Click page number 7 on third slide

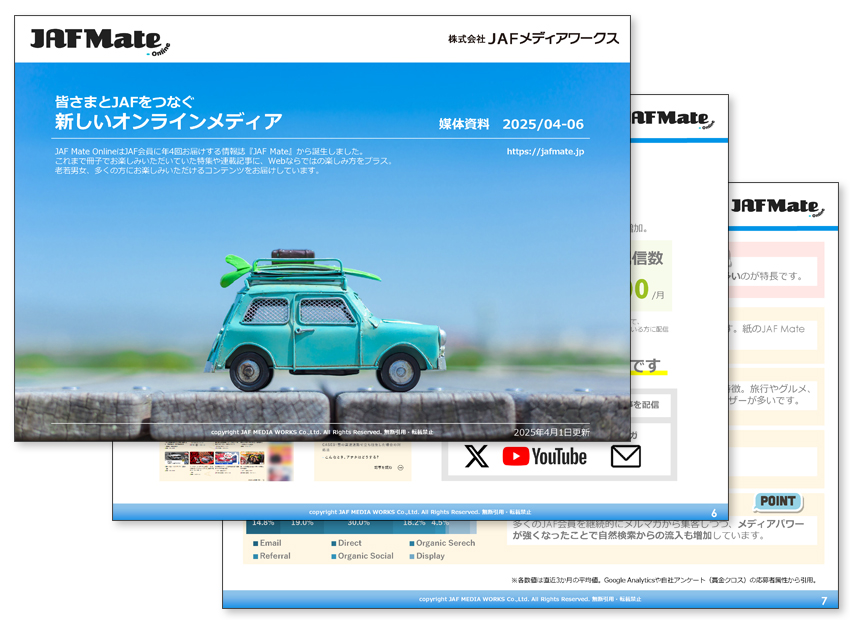pyautogui.click(x=824, y=600)
